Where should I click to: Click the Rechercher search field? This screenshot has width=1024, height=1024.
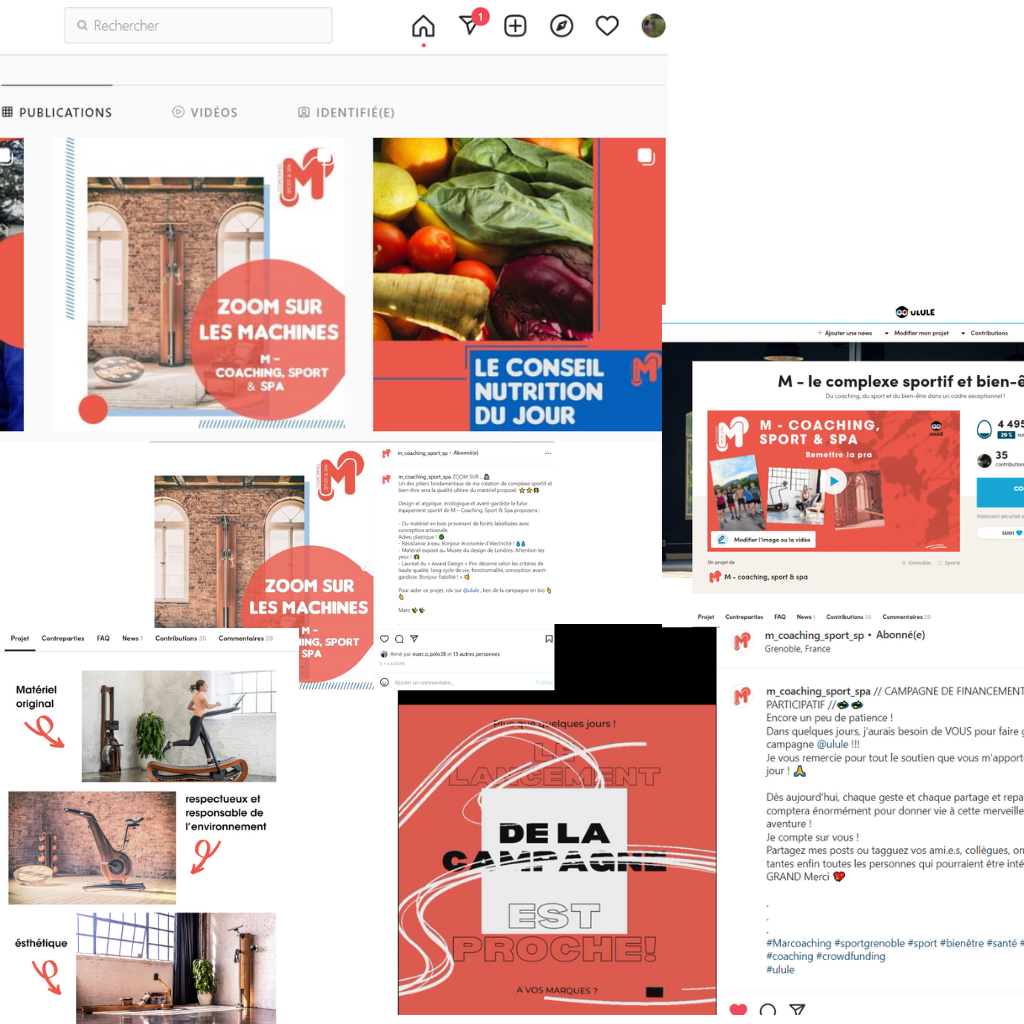pos(198,25)
